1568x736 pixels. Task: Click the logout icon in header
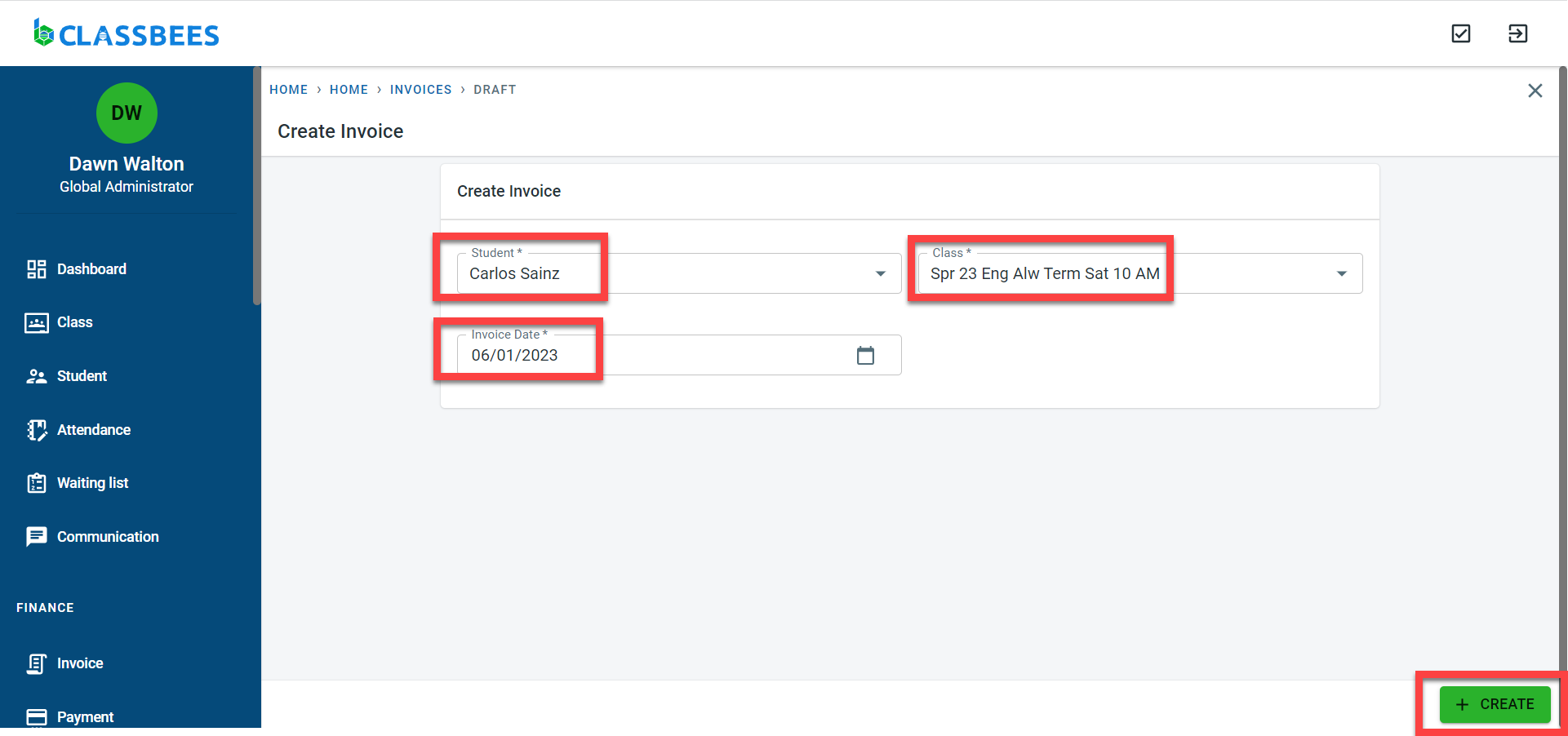[1517, 33]
